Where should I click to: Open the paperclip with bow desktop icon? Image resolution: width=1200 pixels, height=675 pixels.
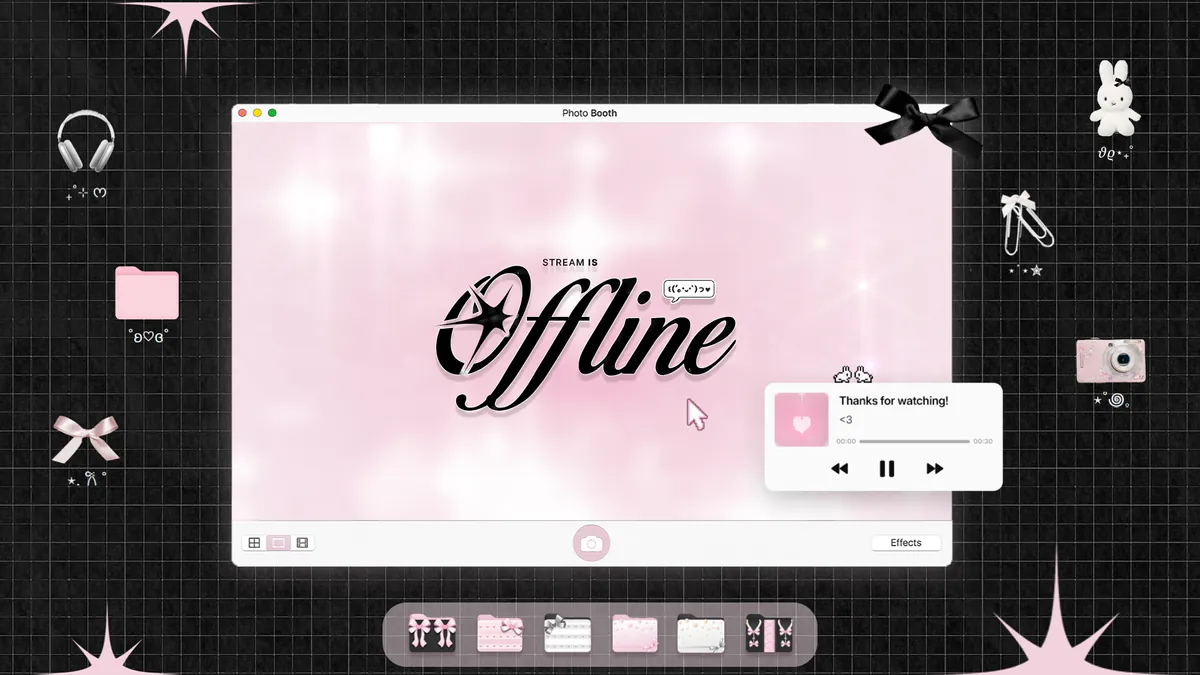pyautogui.click(x=1025, y=223)
